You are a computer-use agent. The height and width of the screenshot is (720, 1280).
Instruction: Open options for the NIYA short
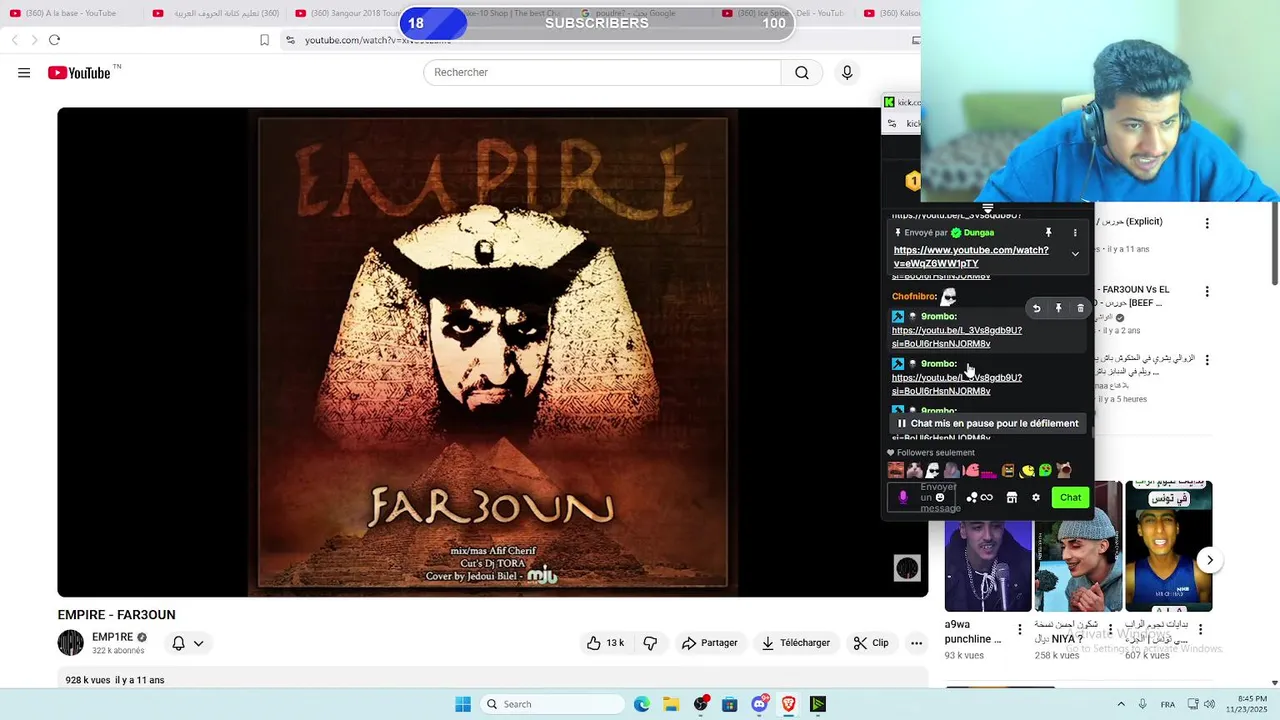coord(1109,629)
